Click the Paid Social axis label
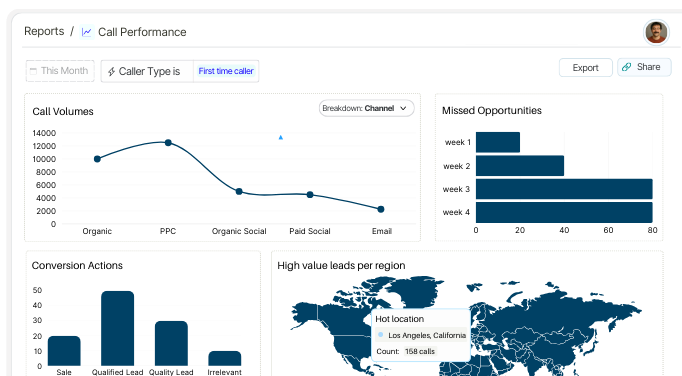The width and height of the screenshot is (682, 376). (310, 231)
